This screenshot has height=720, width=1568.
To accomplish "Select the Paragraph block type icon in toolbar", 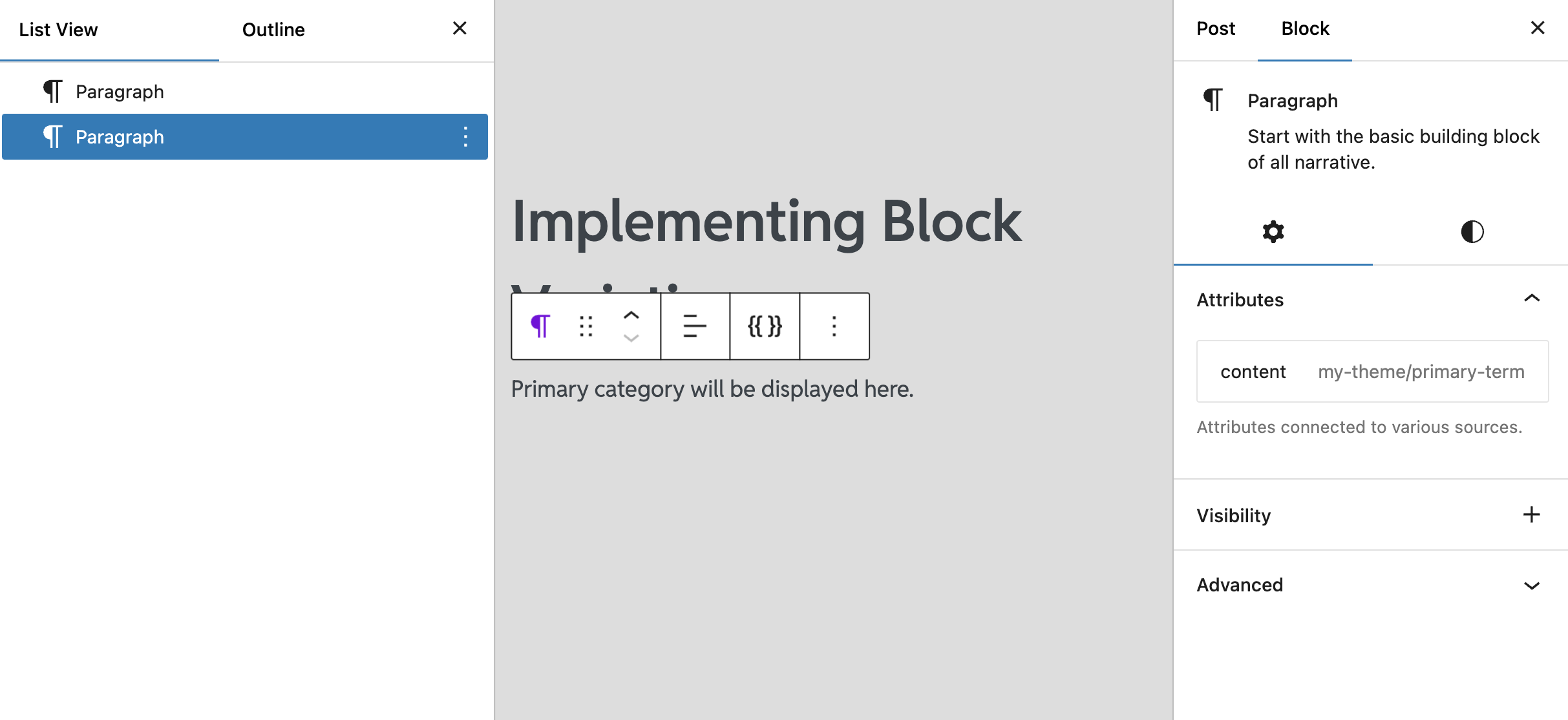I will [540, 326].
